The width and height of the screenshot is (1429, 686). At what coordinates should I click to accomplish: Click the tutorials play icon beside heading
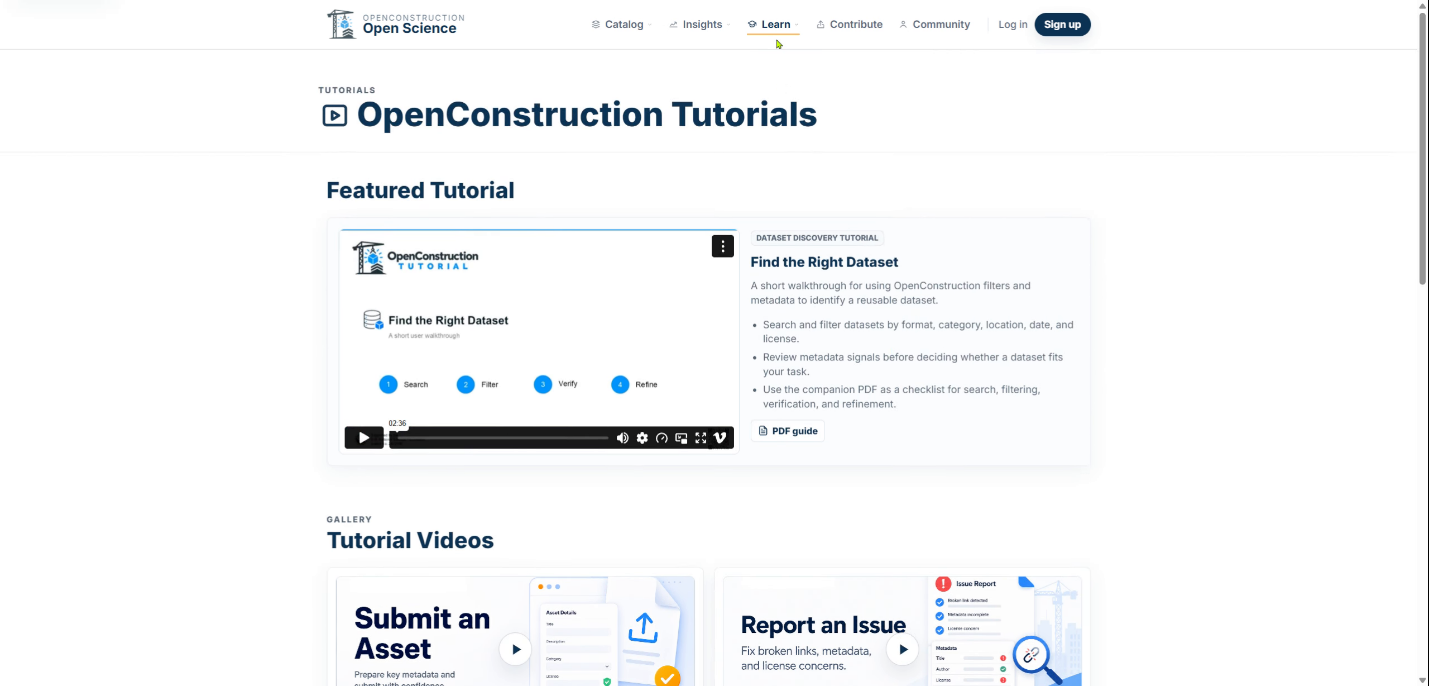point(334,115)
